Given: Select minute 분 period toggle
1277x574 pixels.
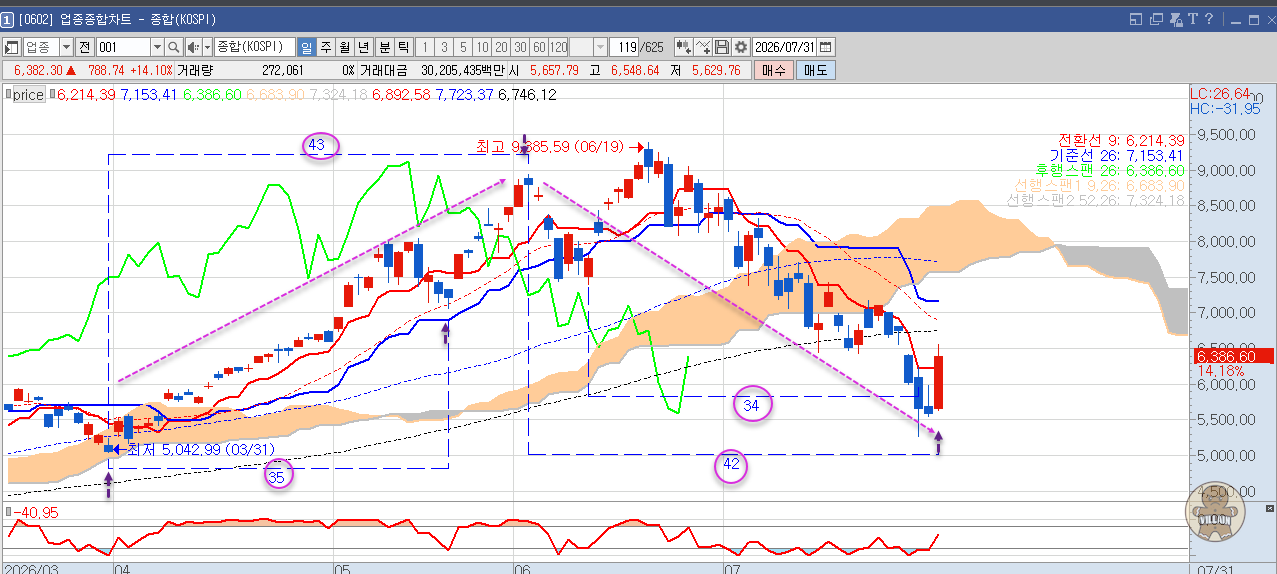Looking at the screenshot, I should click(x=384, y=47).
